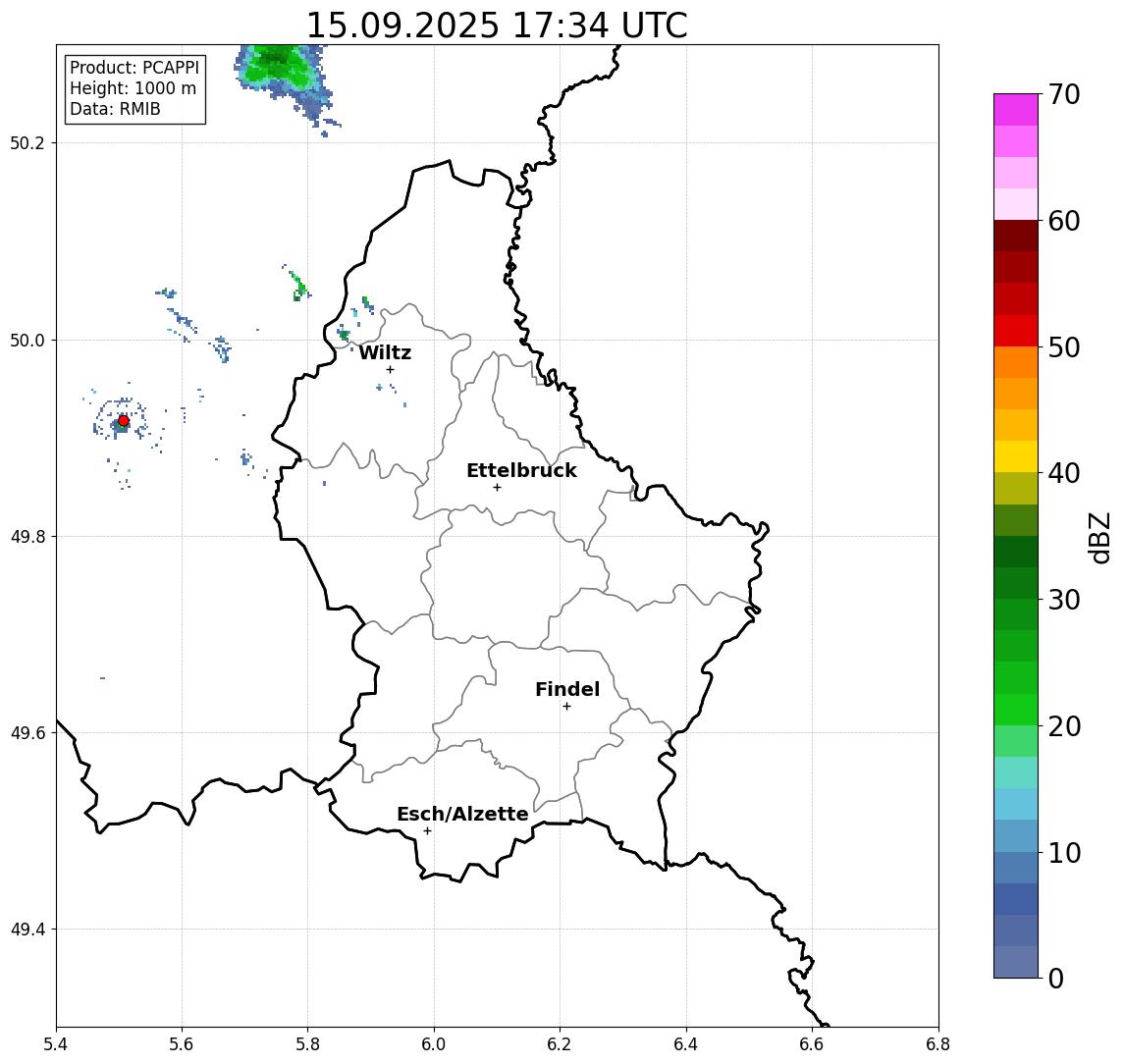Click the Ettelbruck cross marker

point(497,488)
